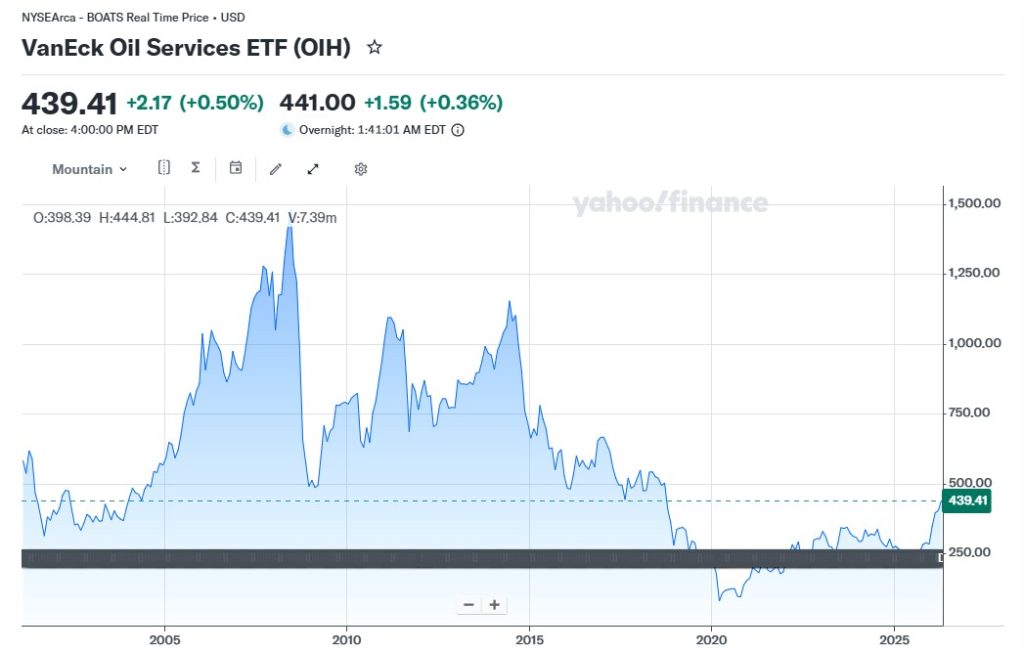This screenshot has width=1024, height=651.
Task: Zoom out with the minus button
Action: [x=469, y=605]
